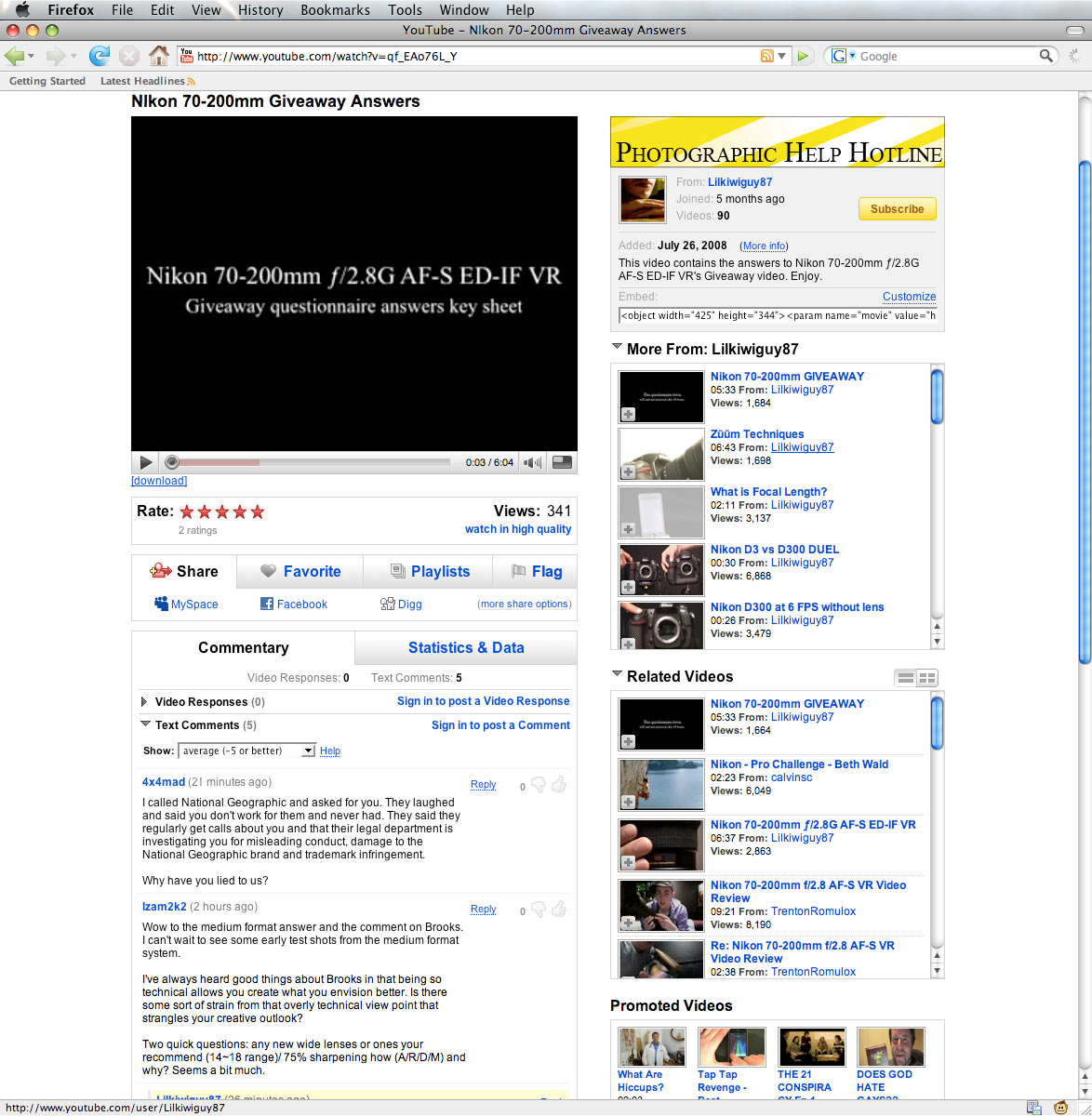Add What is Focal Length to queue plus icon
This screenshot has width=1092, height=1116.
(x=629, y=530)
